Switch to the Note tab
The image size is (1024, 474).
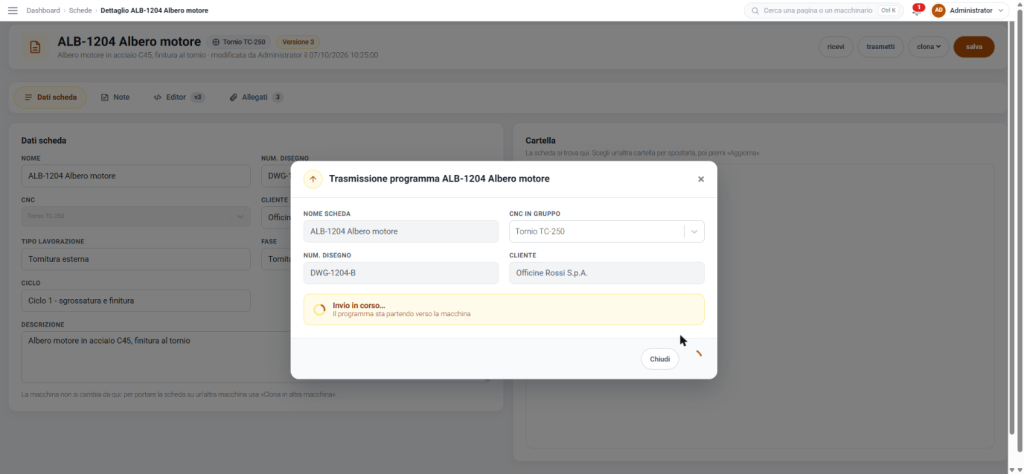[115, 97]
